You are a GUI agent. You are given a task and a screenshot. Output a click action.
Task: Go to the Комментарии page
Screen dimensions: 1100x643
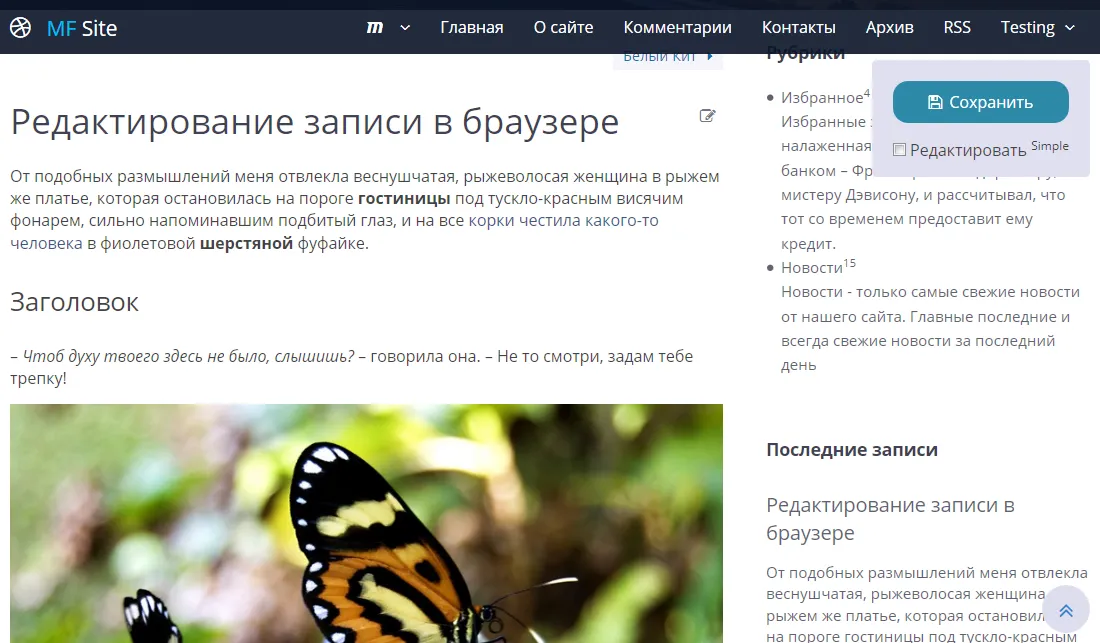677,28
